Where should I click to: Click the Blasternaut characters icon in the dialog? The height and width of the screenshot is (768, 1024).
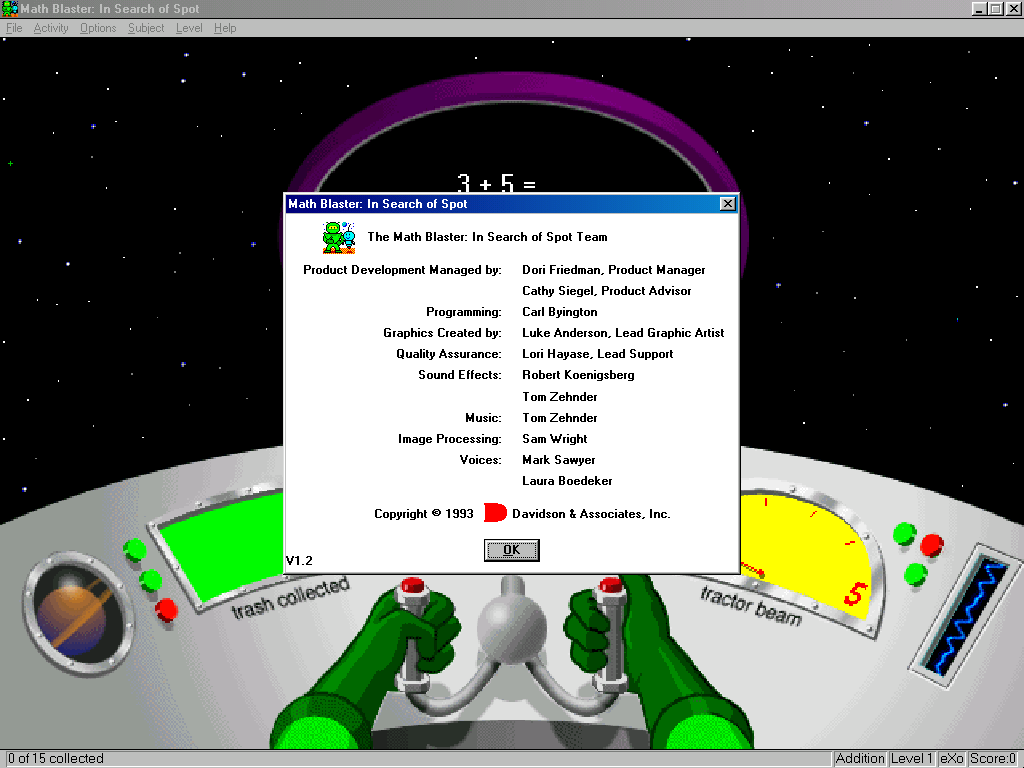click(339, 237)
